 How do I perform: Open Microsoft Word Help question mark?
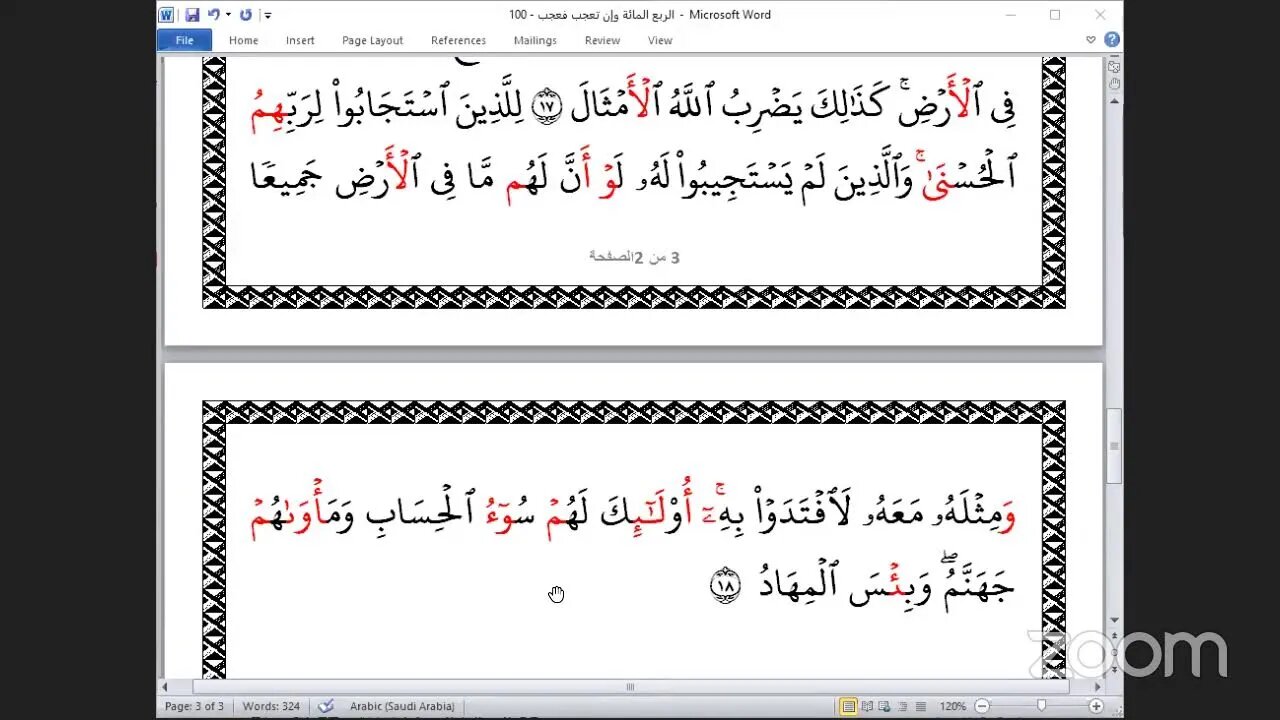[1111, 40]
